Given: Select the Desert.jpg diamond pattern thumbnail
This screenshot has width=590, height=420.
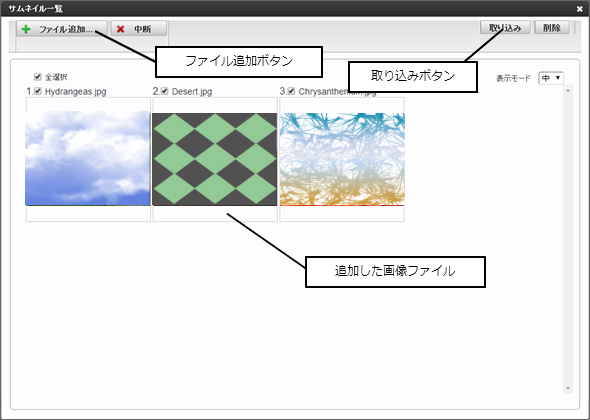Looking at the screenshot, I should [x=215, y=159].
